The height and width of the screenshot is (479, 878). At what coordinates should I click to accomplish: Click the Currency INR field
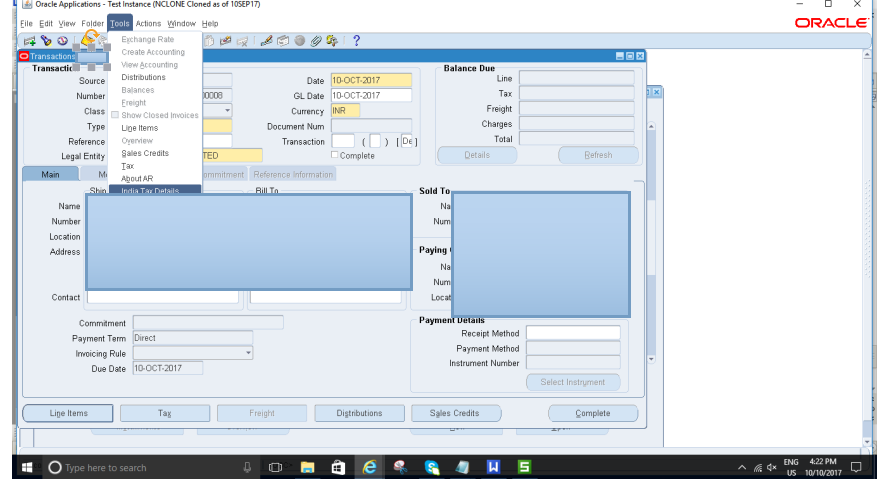[x=345, y=111]
